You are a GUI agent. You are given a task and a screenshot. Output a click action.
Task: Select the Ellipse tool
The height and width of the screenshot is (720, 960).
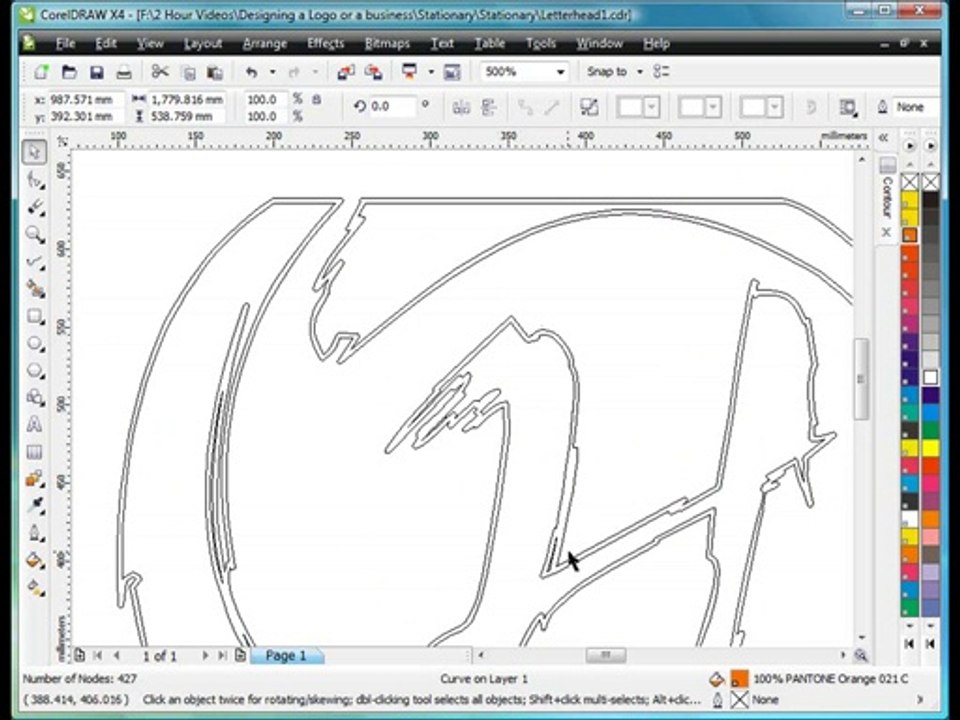point(35,343)
